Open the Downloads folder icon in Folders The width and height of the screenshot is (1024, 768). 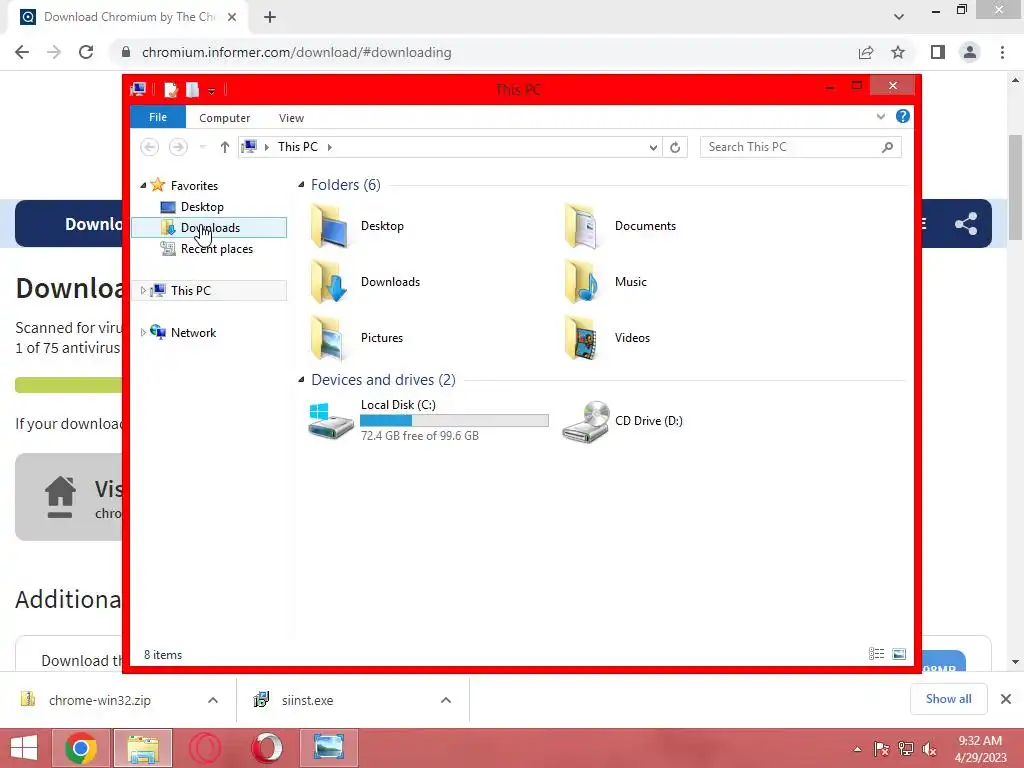pyautogui.click(x=329, y=282)
